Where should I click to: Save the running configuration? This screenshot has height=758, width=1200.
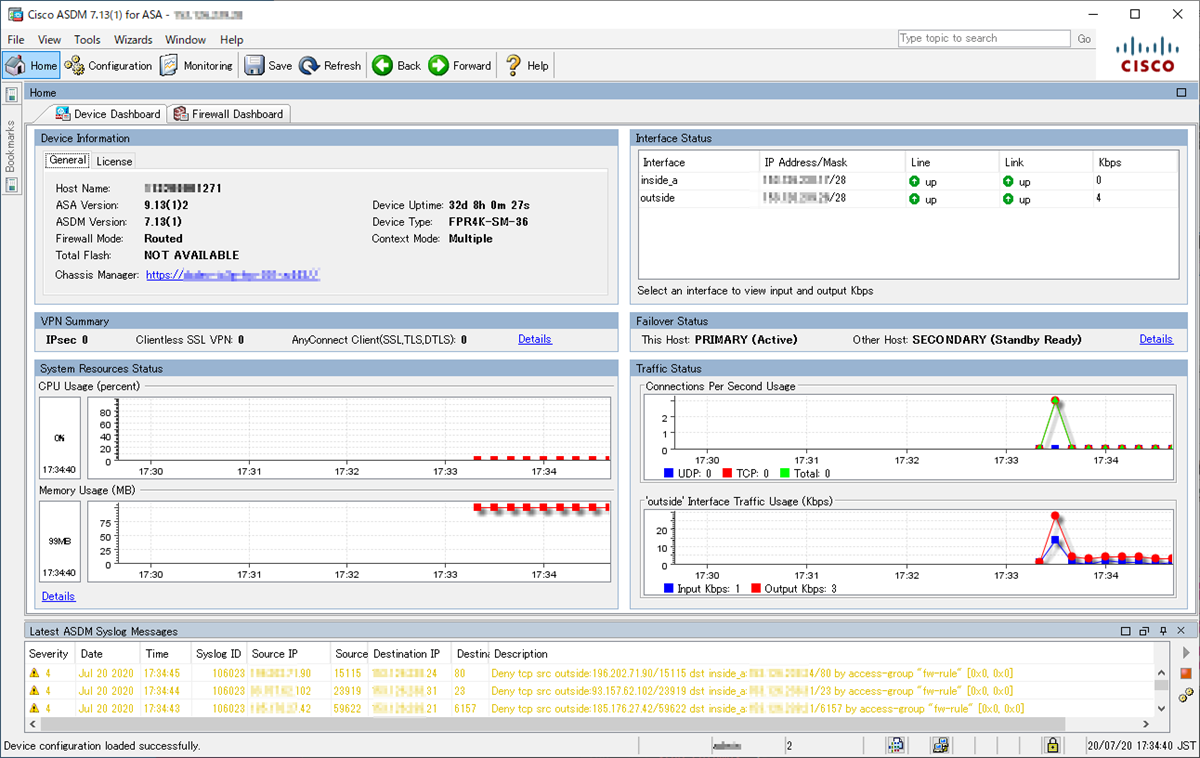[268, 66]
